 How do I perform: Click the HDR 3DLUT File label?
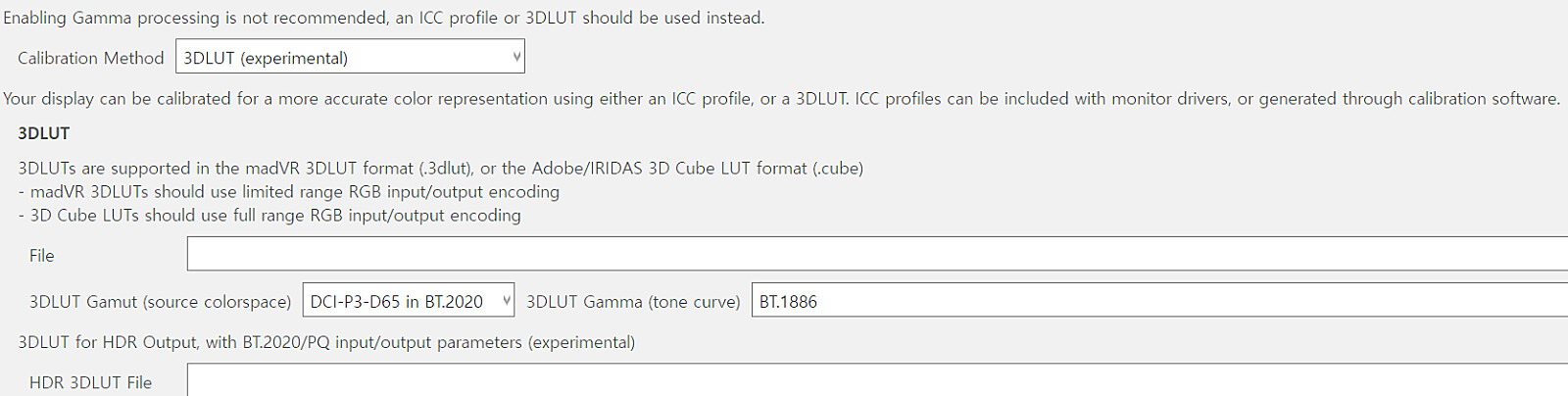[90, 382]
